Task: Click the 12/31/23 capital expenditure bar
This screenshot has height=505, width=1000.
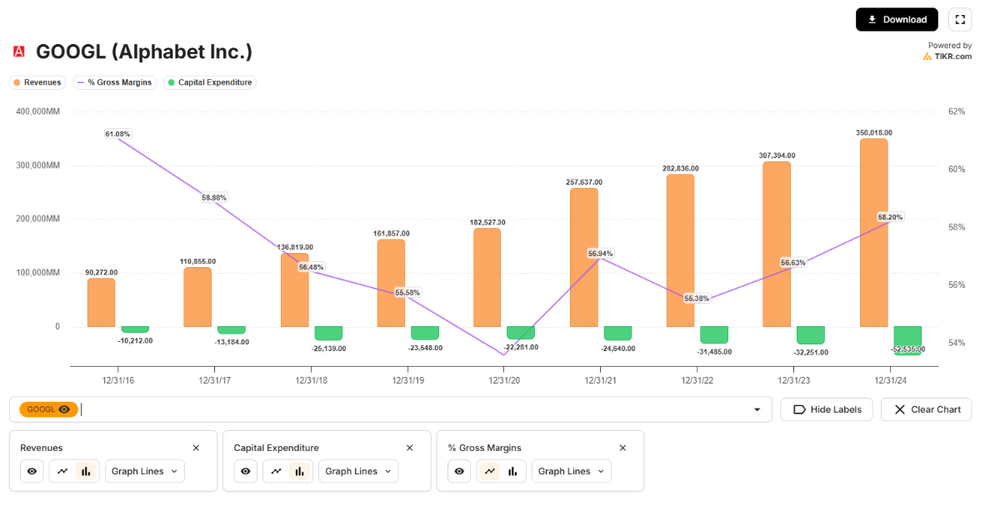Action: [x=811, y=335]
